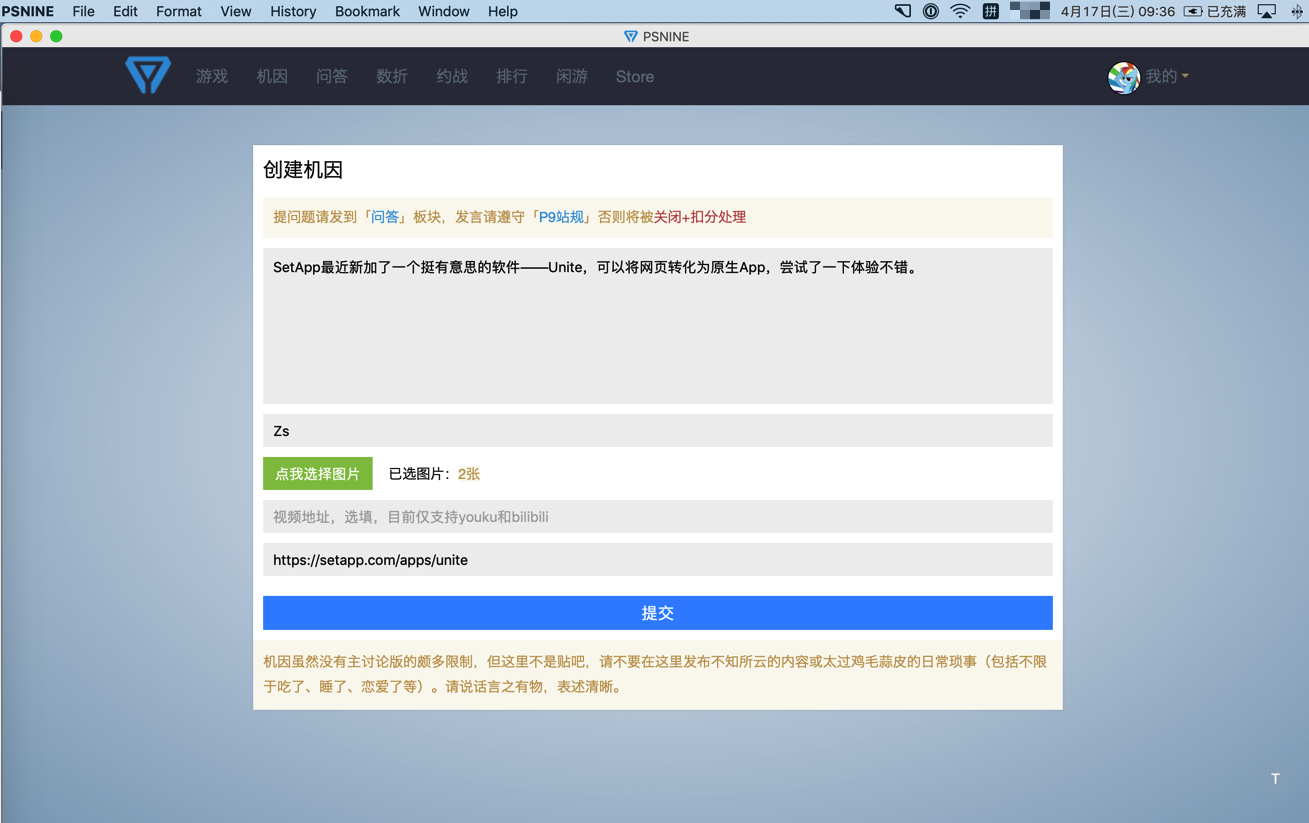
Task: Open the File menu
Action: point(84,11)
